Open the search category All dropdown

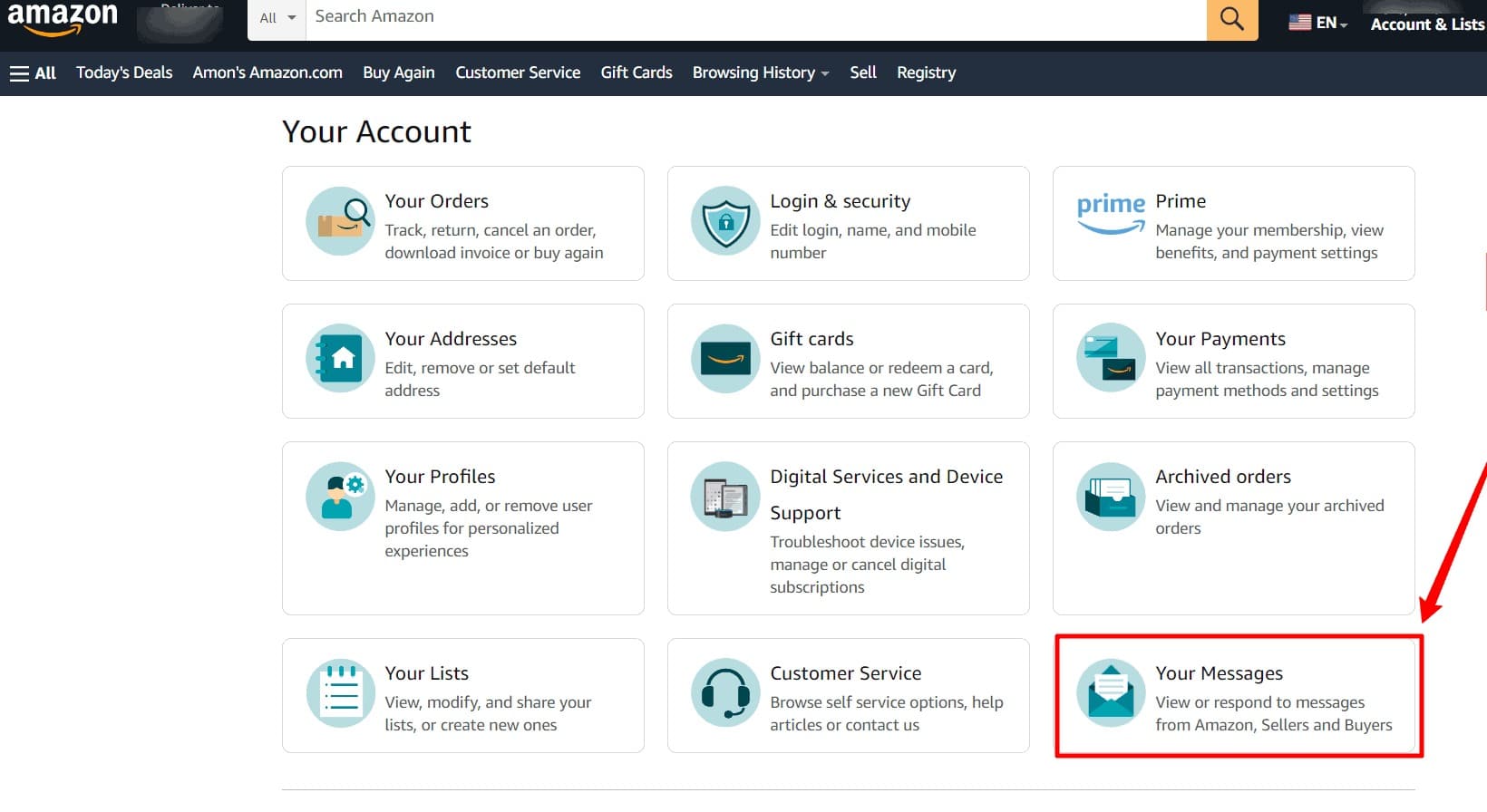277,18
